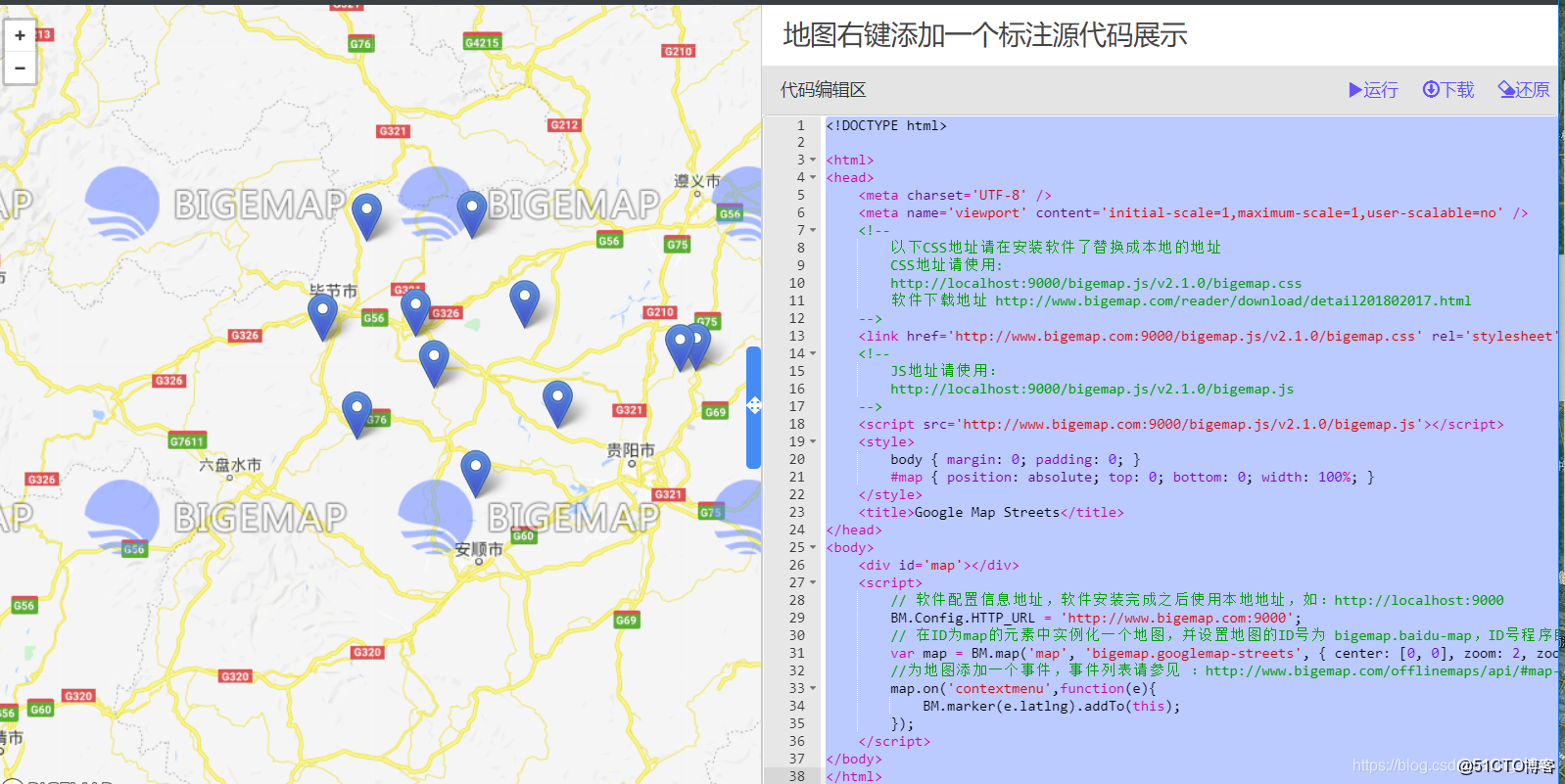The image size is (1565, 784).
Task: Click the BM.marker(e.latlng) line
Action: pos(1052,706)
